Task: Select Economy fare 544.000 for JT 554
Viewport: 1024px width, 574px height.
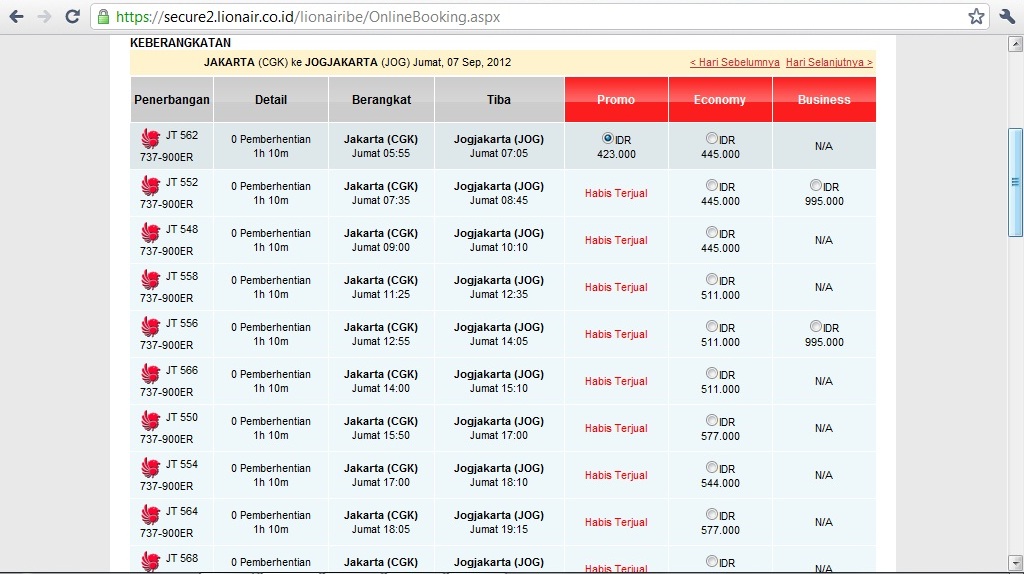Action: 712,468
